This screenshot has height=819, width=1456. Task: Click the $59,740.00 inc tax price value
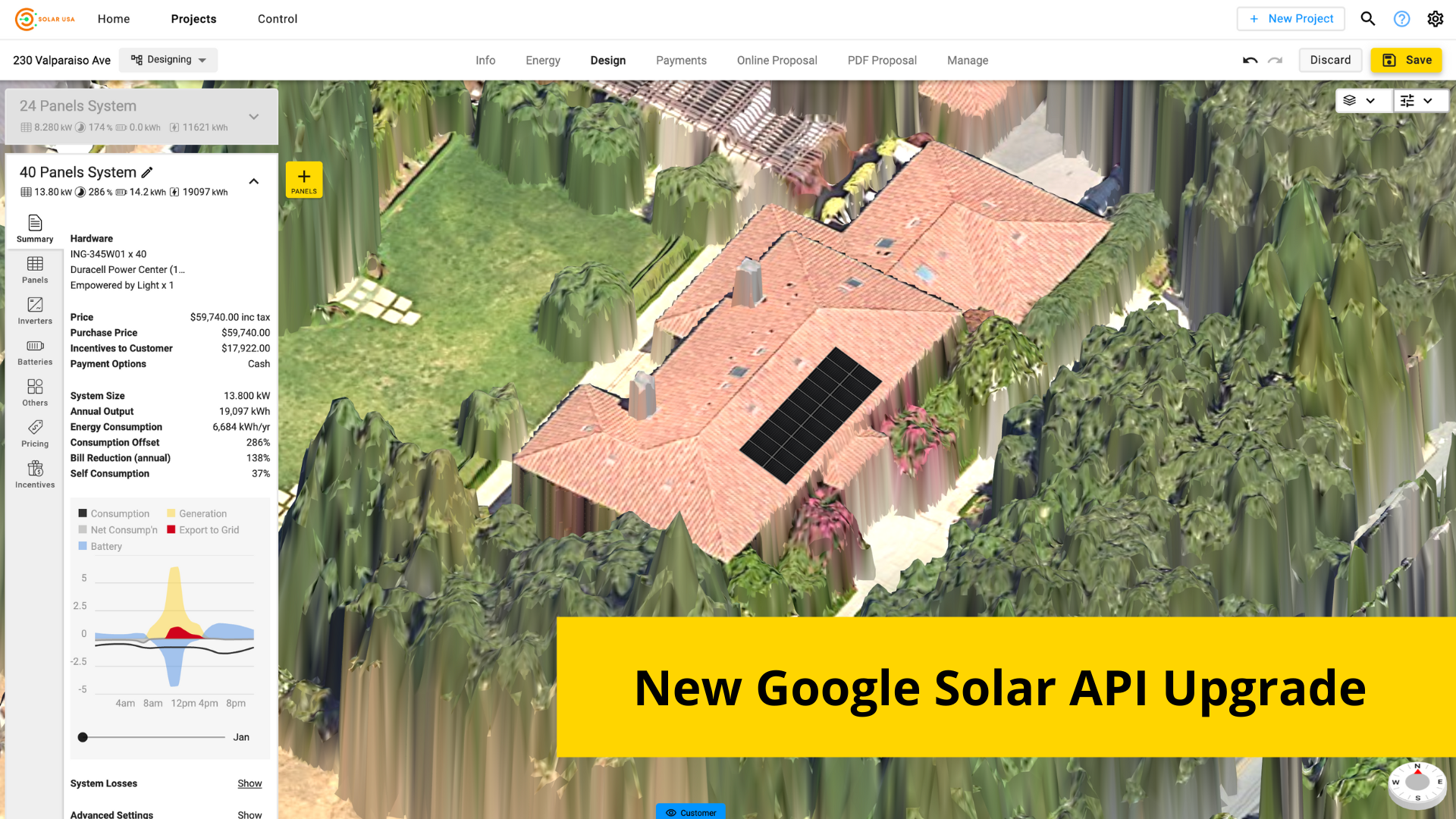230,317
